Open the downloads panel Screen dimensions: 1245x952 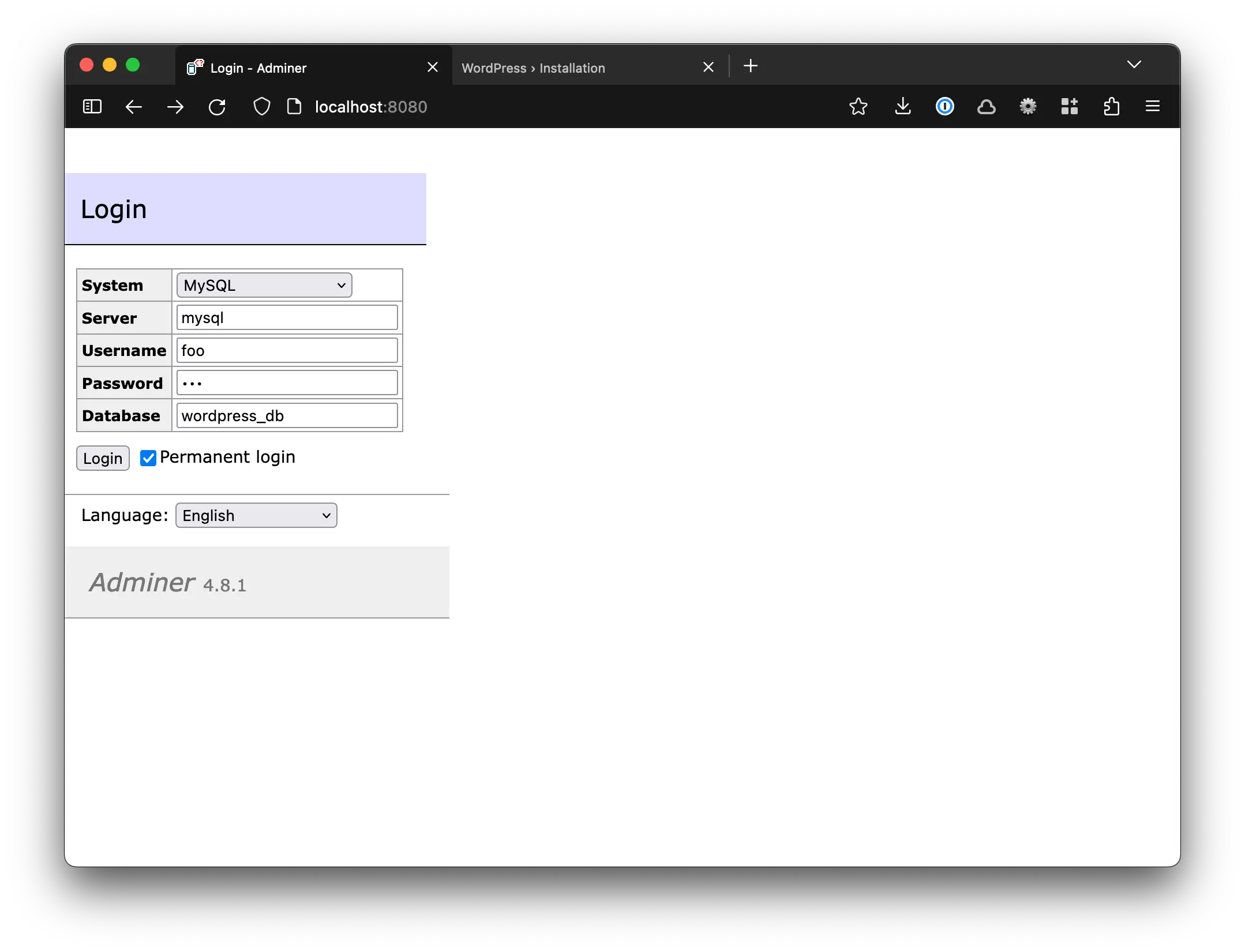point(903,107)
